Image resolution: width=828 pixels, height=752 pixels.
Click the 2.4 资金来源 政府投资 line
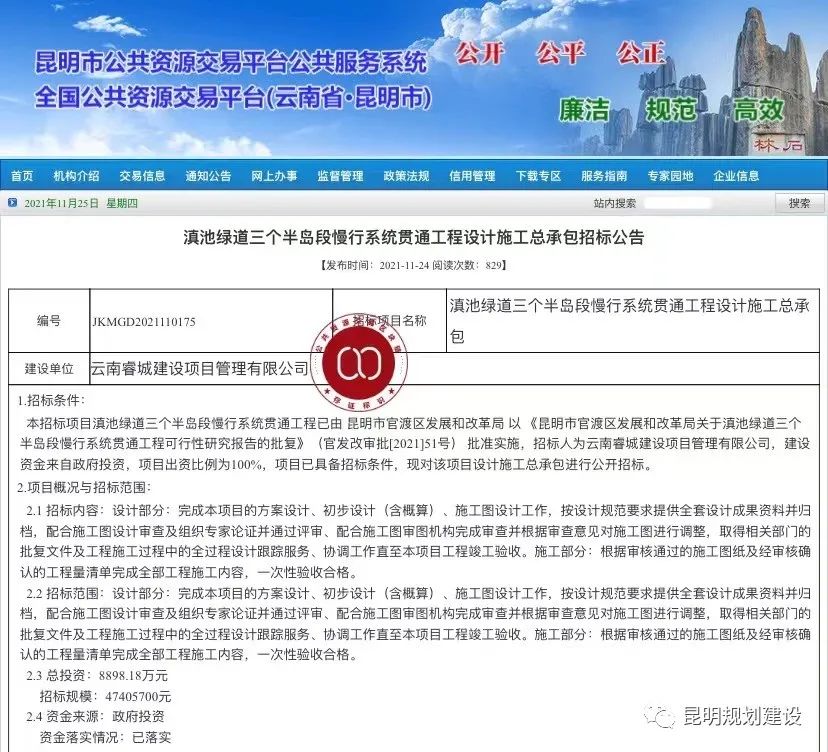pos(96,717)
